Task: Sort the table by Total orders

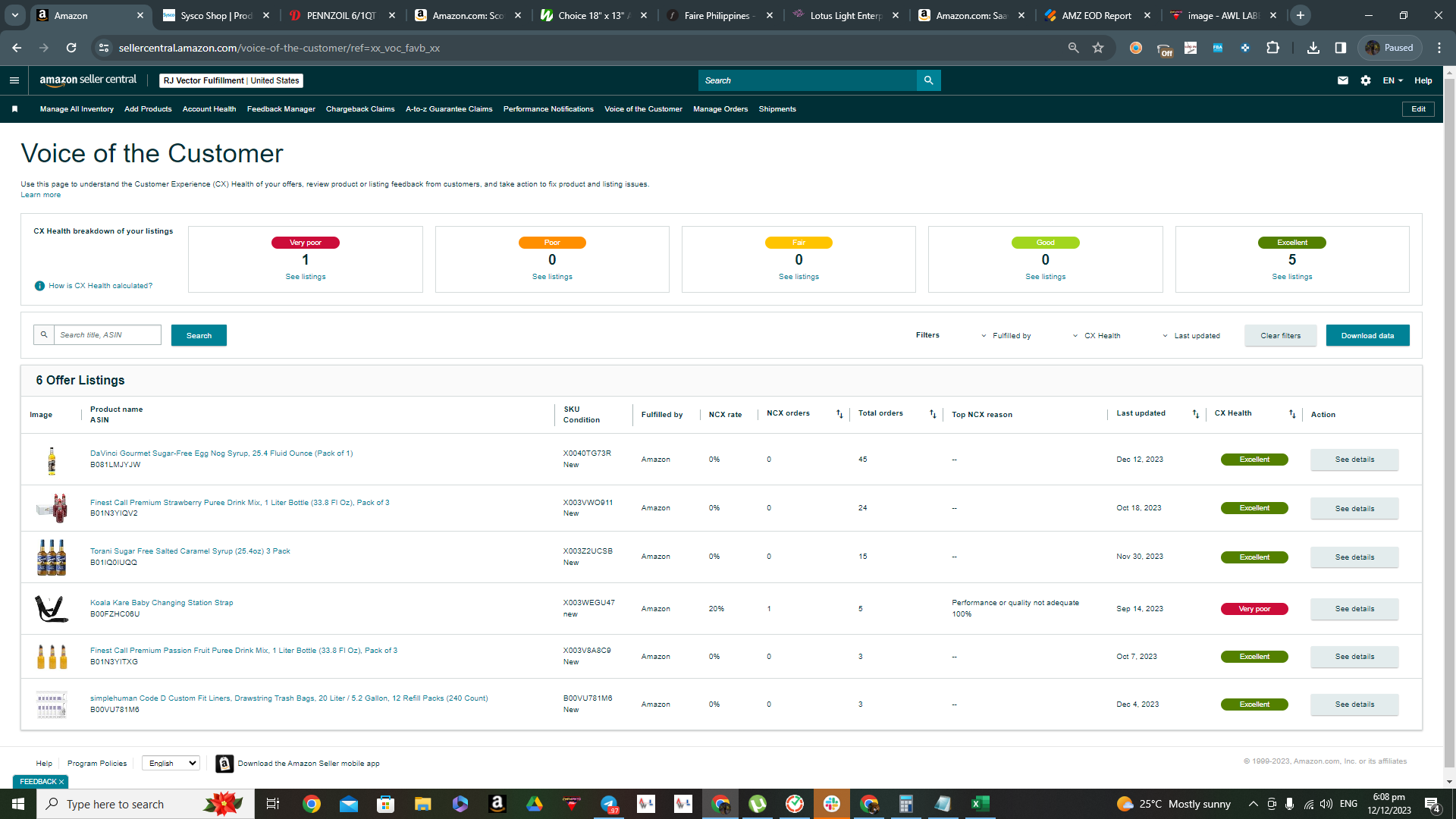Action: click(x=933, y=414)
